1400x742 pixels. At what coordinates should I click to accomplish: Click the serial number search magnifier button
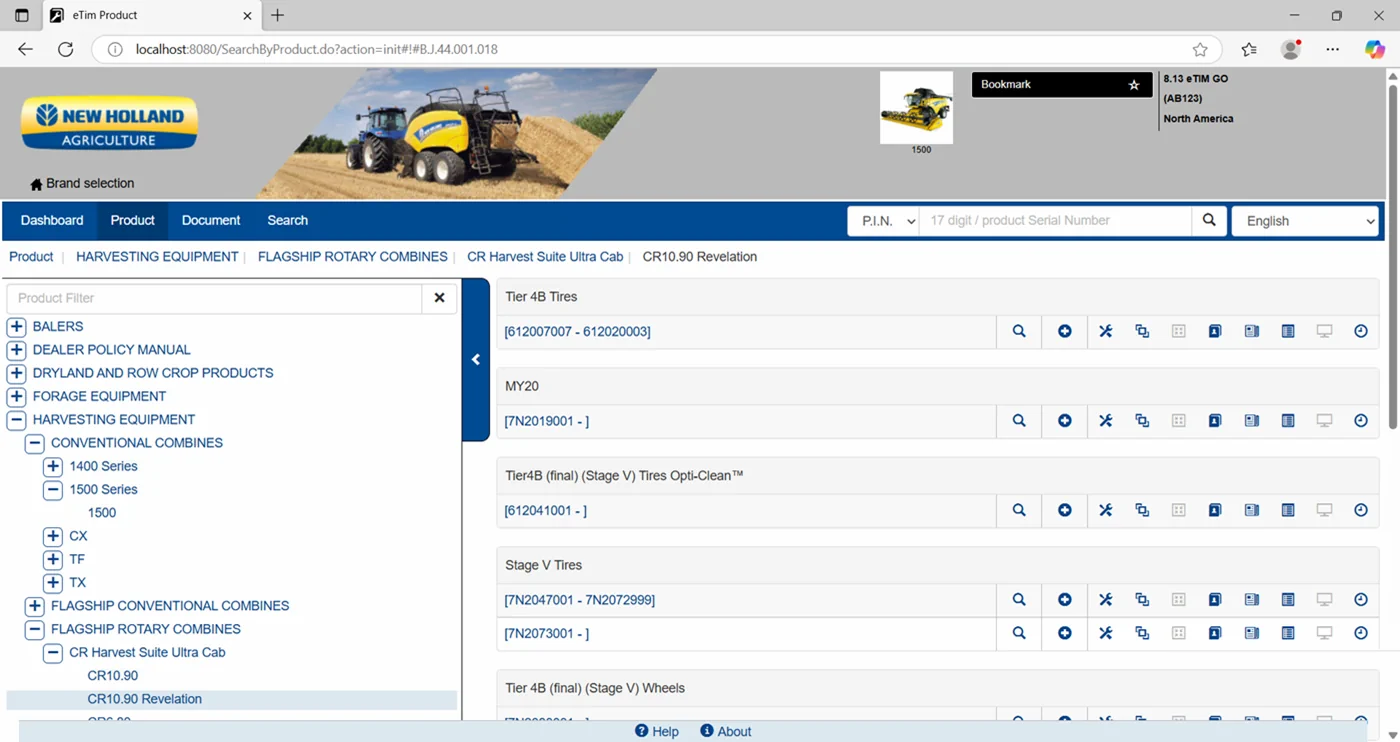pos(1209,220)
